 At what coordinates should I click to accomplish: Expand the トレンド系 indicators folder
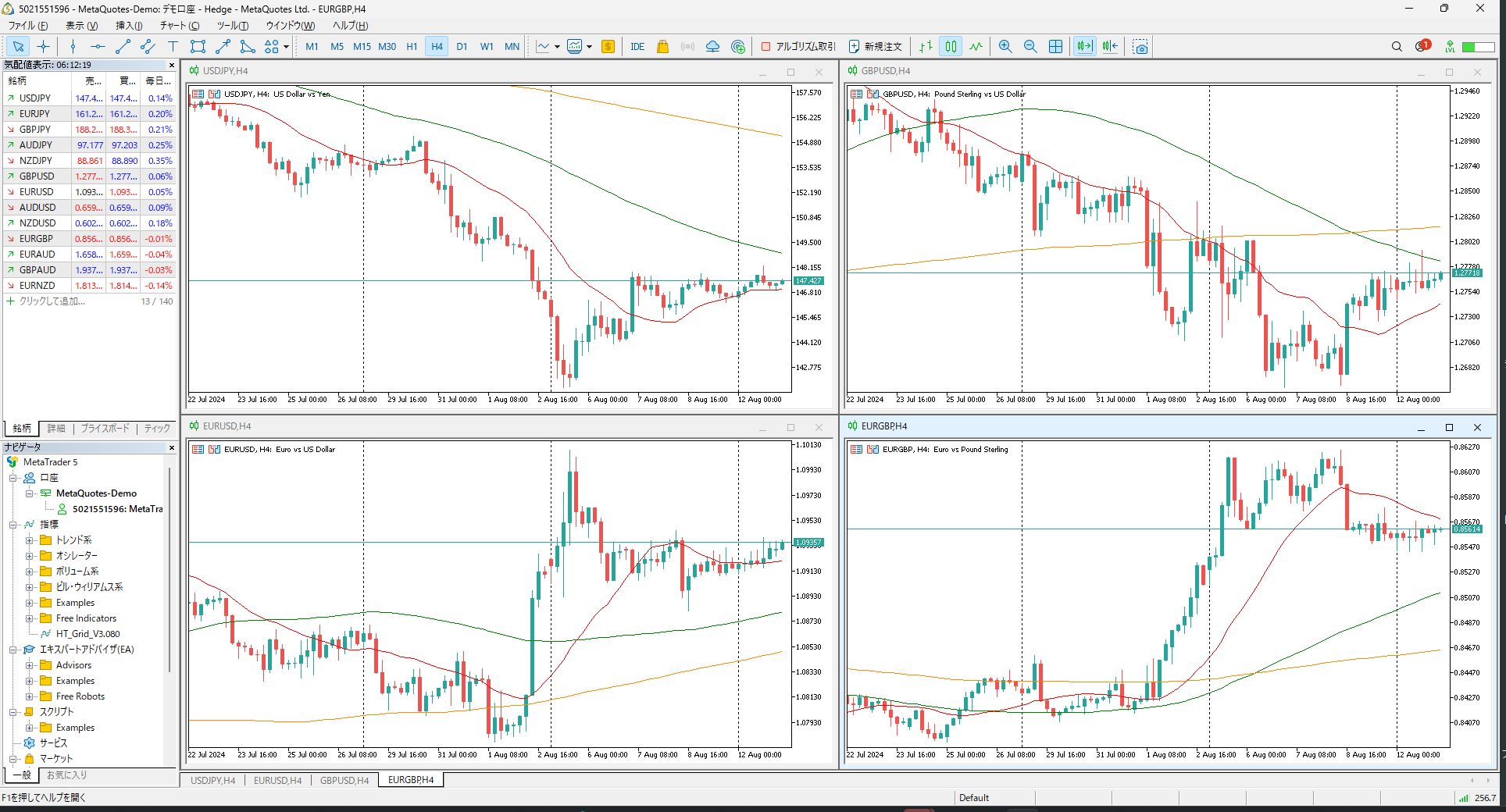(x=30, y=540)
